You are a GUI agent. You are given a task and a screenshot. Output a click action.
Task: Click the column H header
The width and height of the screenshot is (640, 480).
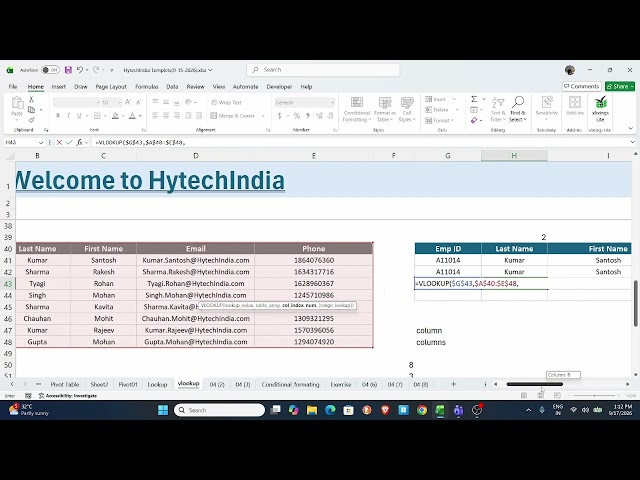click(514, 156)
